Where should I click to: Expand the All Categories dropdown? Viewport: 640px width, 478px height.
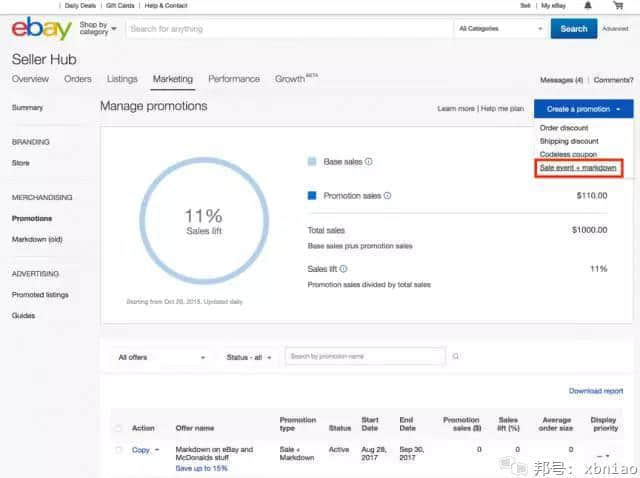(498, 29)
